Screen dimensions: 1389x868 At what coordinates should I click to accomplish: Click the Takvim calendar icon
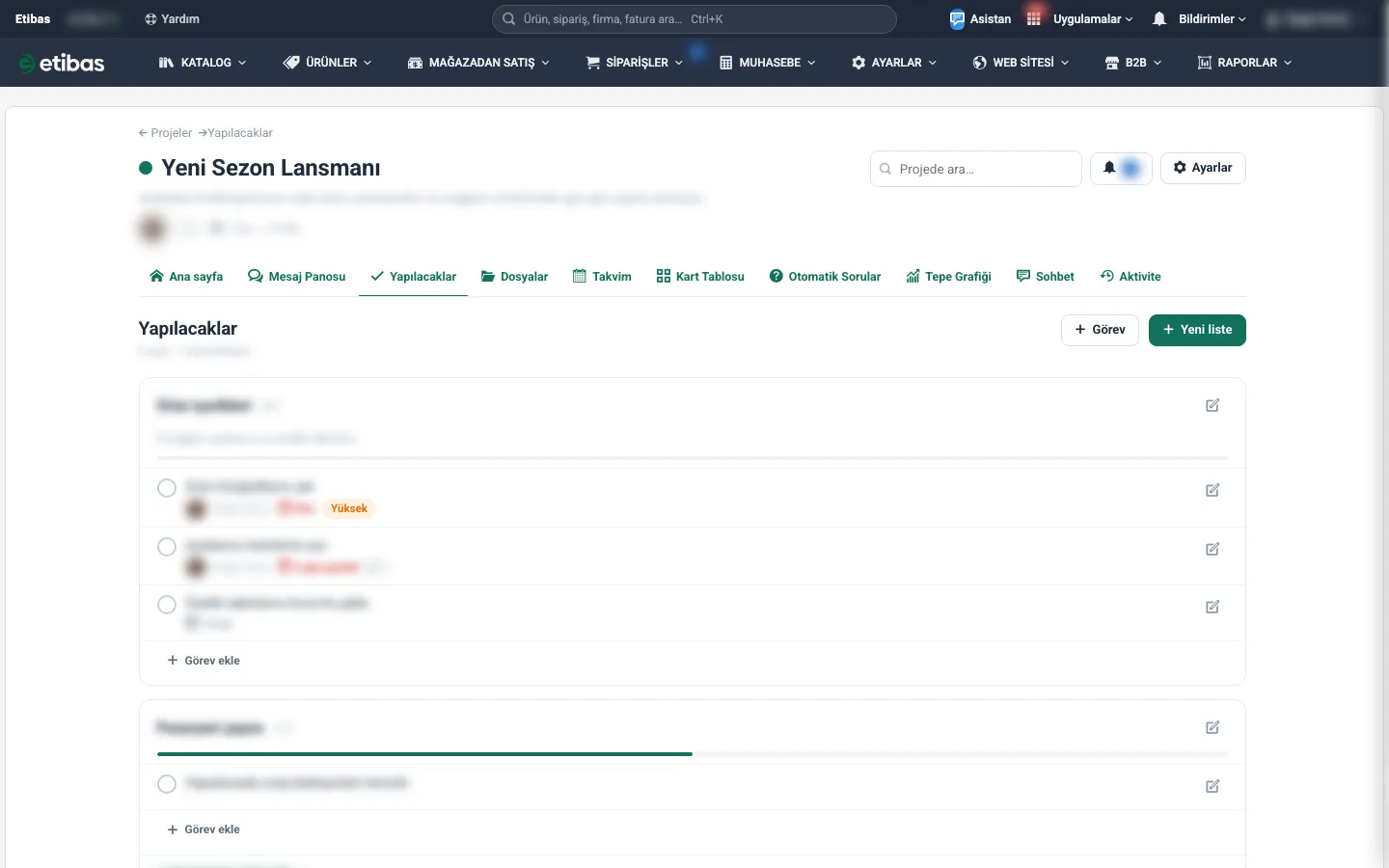point(580,277)
